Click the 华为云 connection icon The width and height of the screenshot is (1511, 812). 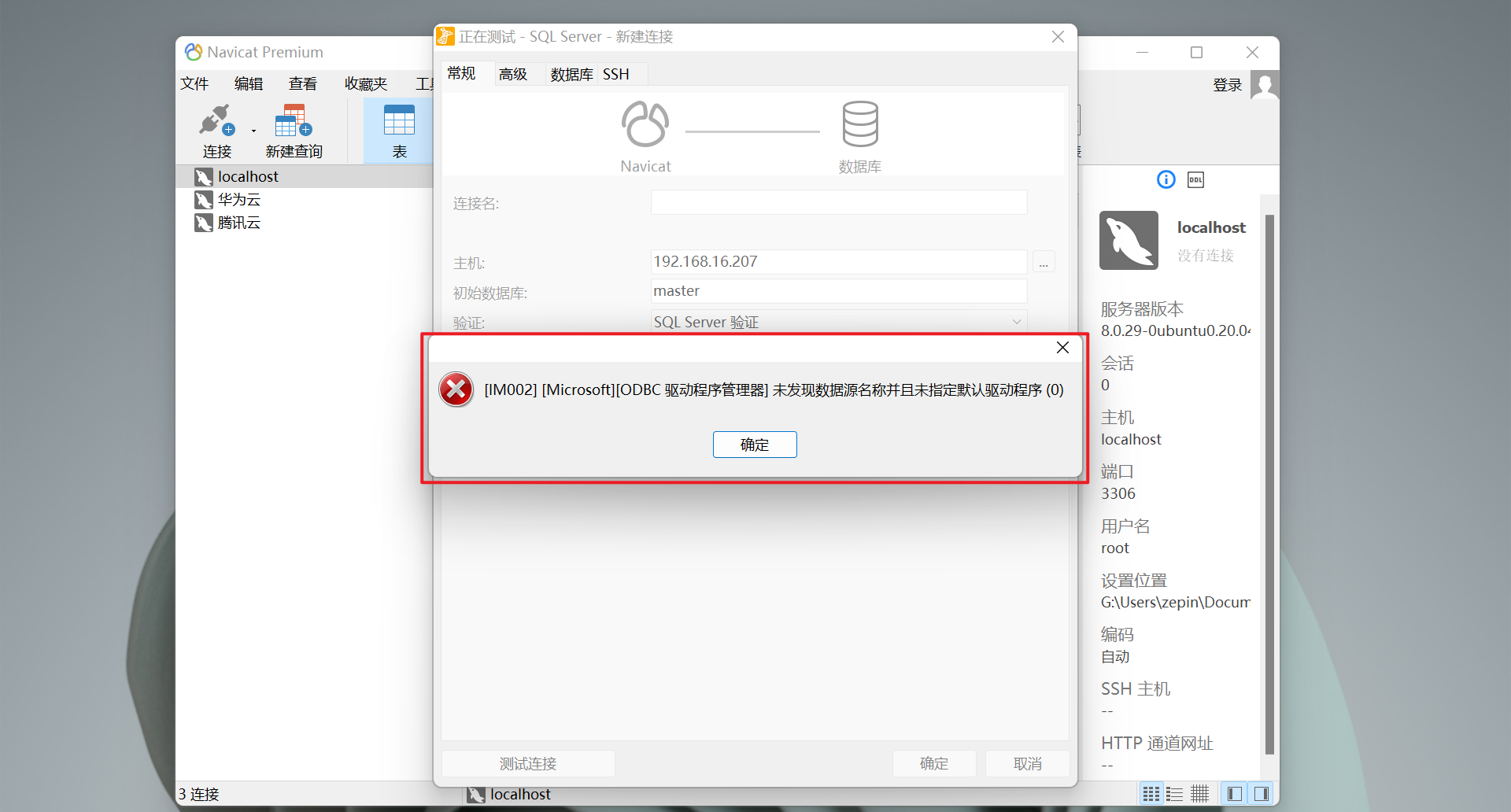[x=204, y=200]
